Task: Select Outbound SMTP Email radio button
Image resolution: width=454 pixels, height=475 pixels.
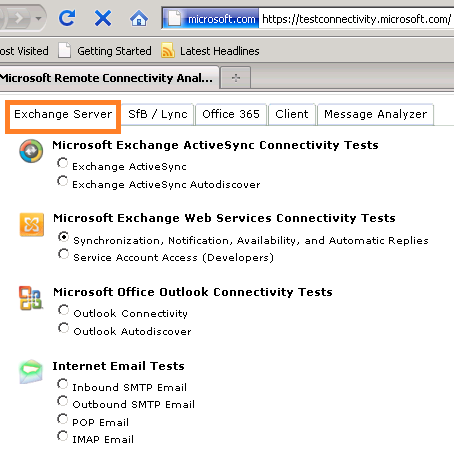Action: coord(62,401)
